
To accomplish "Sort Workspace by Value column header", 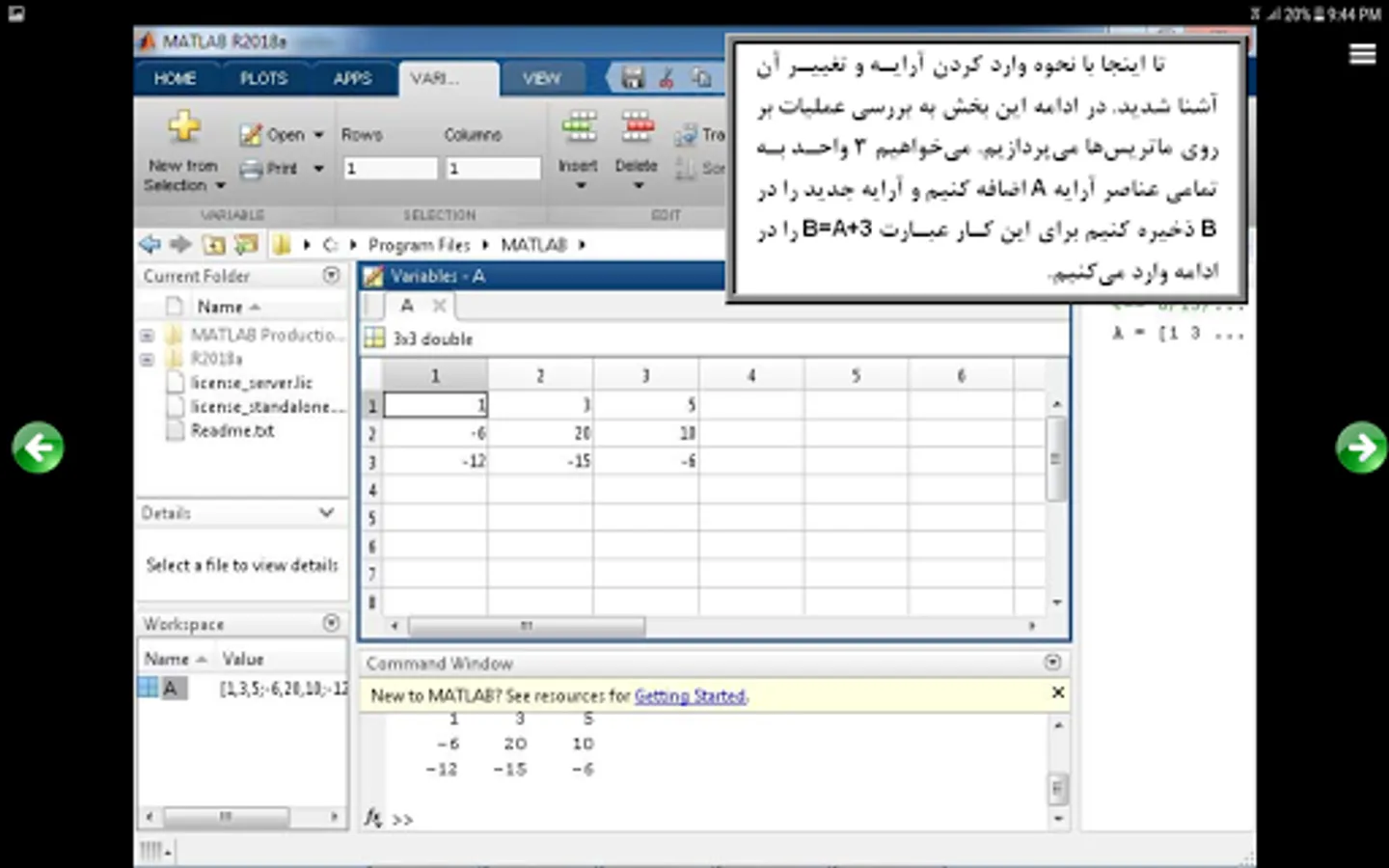I will pyautogui.click(x=243, y=659).
